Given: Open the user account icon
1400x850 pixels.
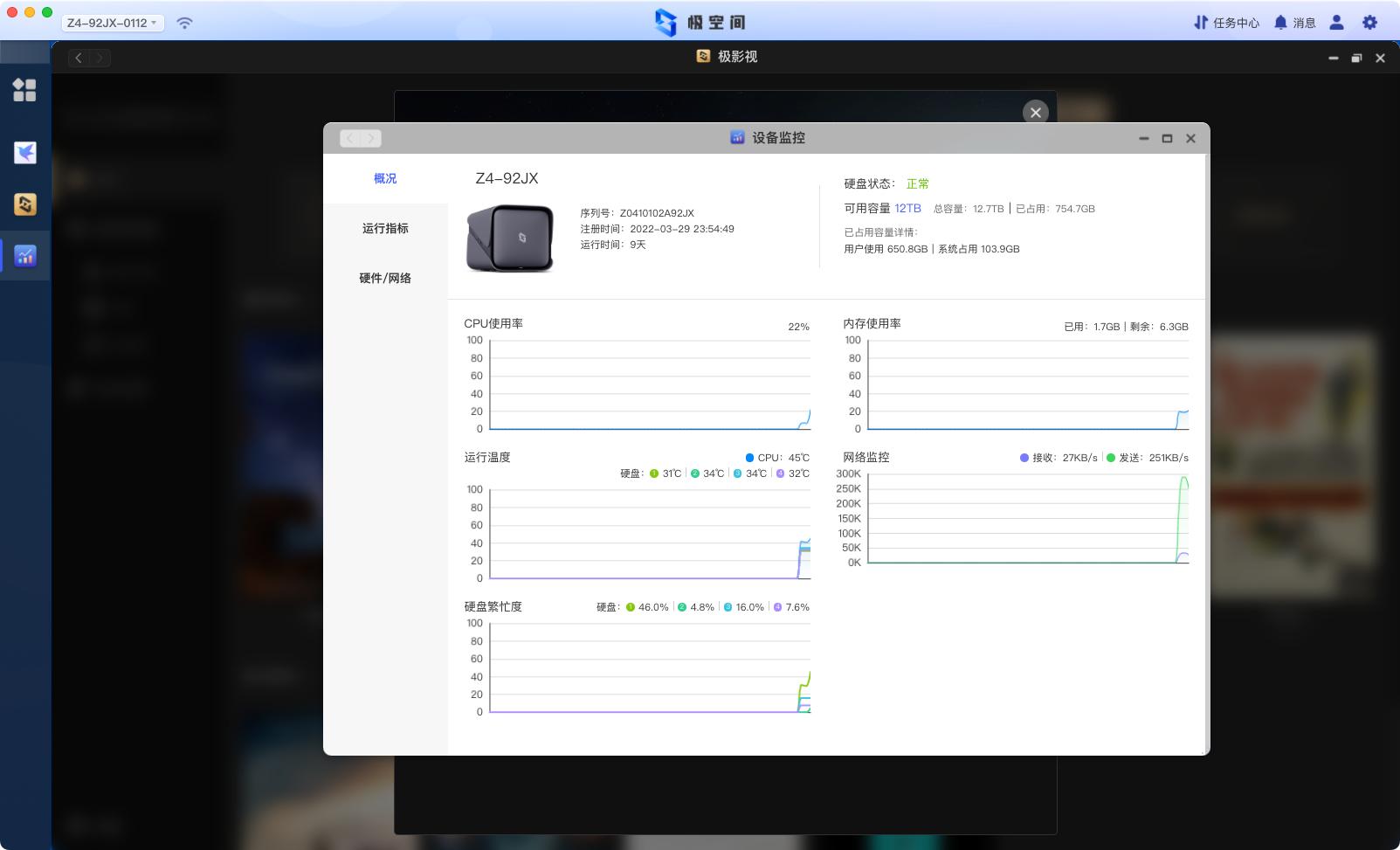Looking at the screenshot, I should pyautogui.click(x=1336, y=23).
